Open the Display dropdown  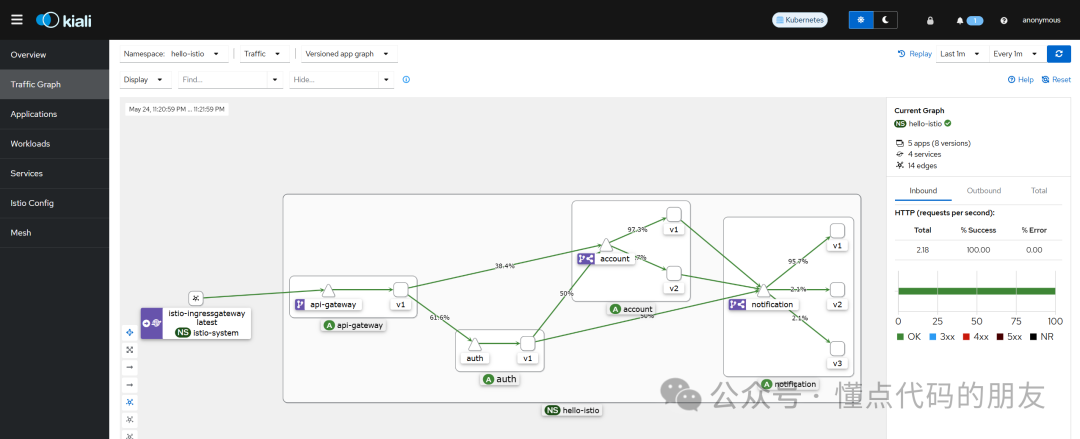[145, 80]
